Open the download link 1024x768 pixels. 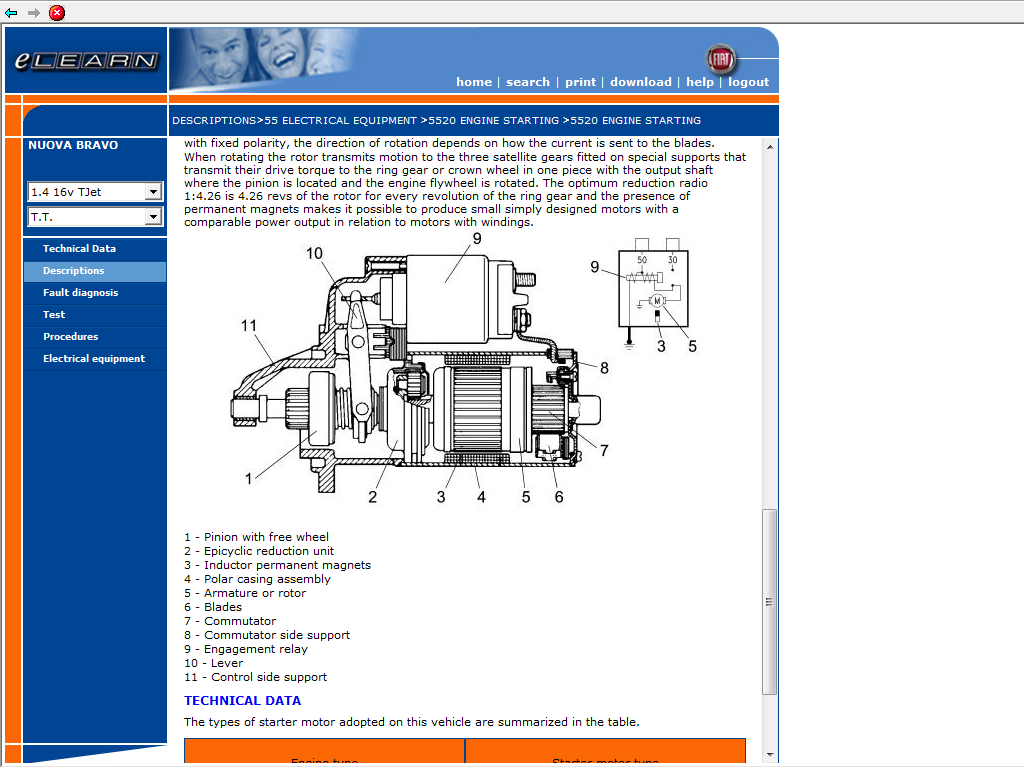[641, 82]
